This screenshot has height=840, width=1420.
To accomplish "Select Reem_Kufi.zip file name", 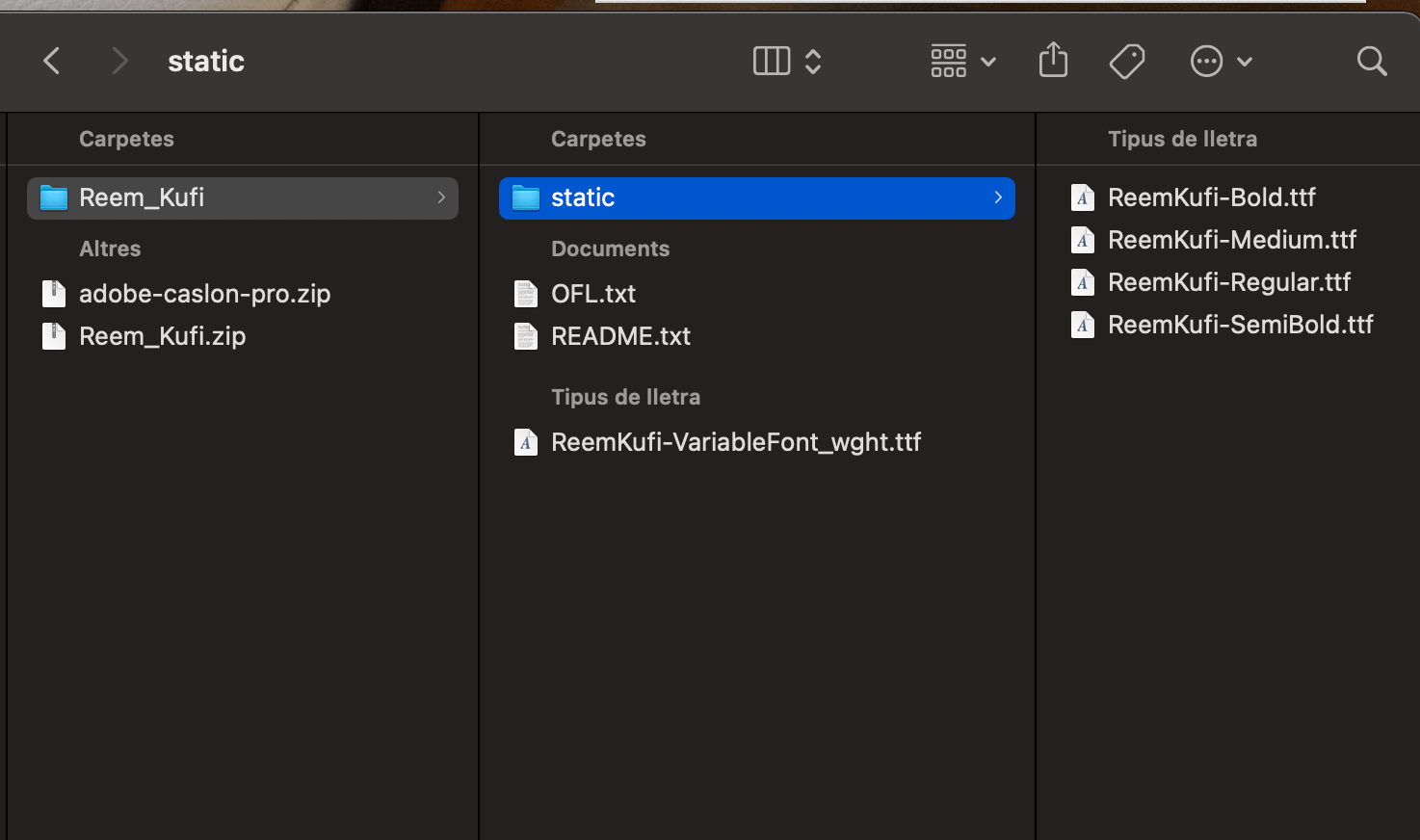I will 162,336.
